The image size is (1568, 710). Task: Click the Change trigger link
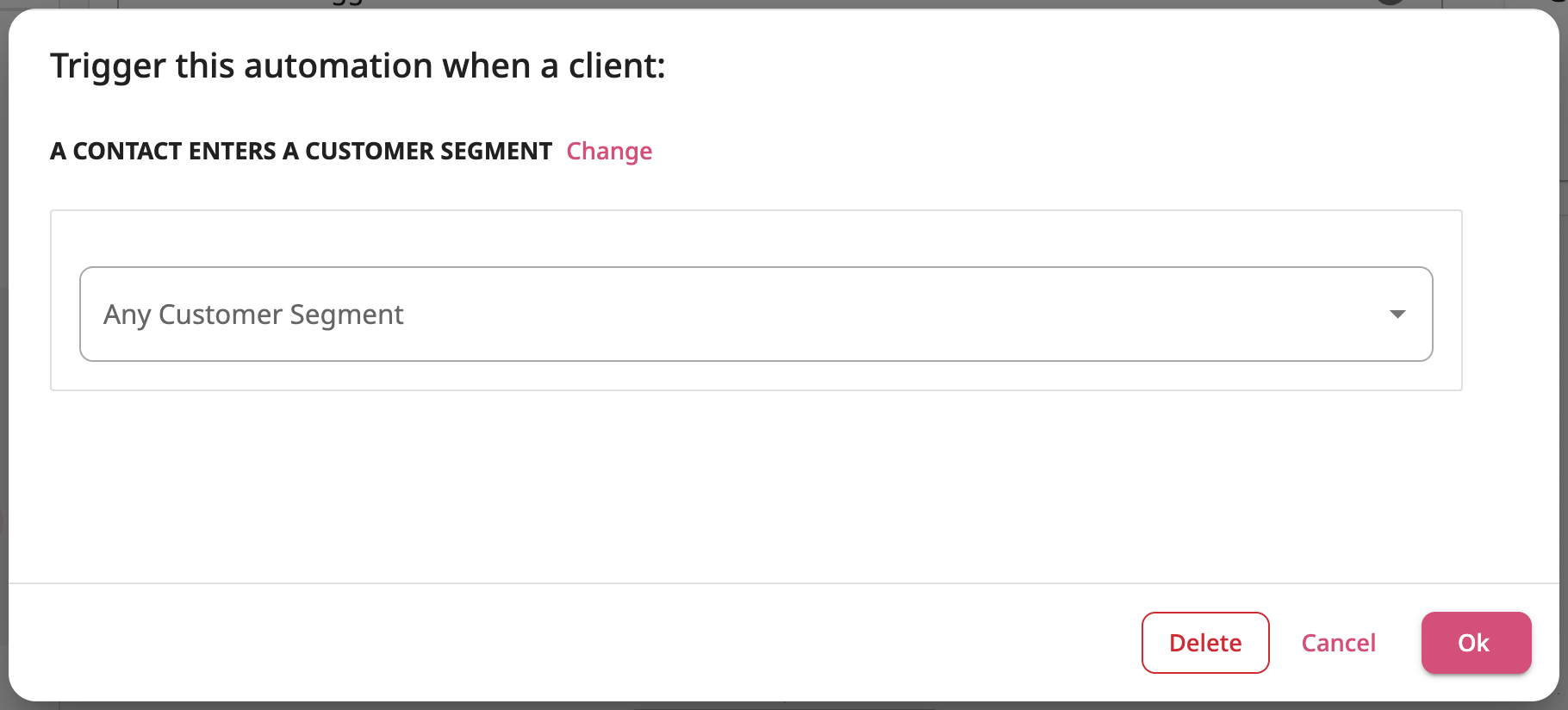(609, 152)
